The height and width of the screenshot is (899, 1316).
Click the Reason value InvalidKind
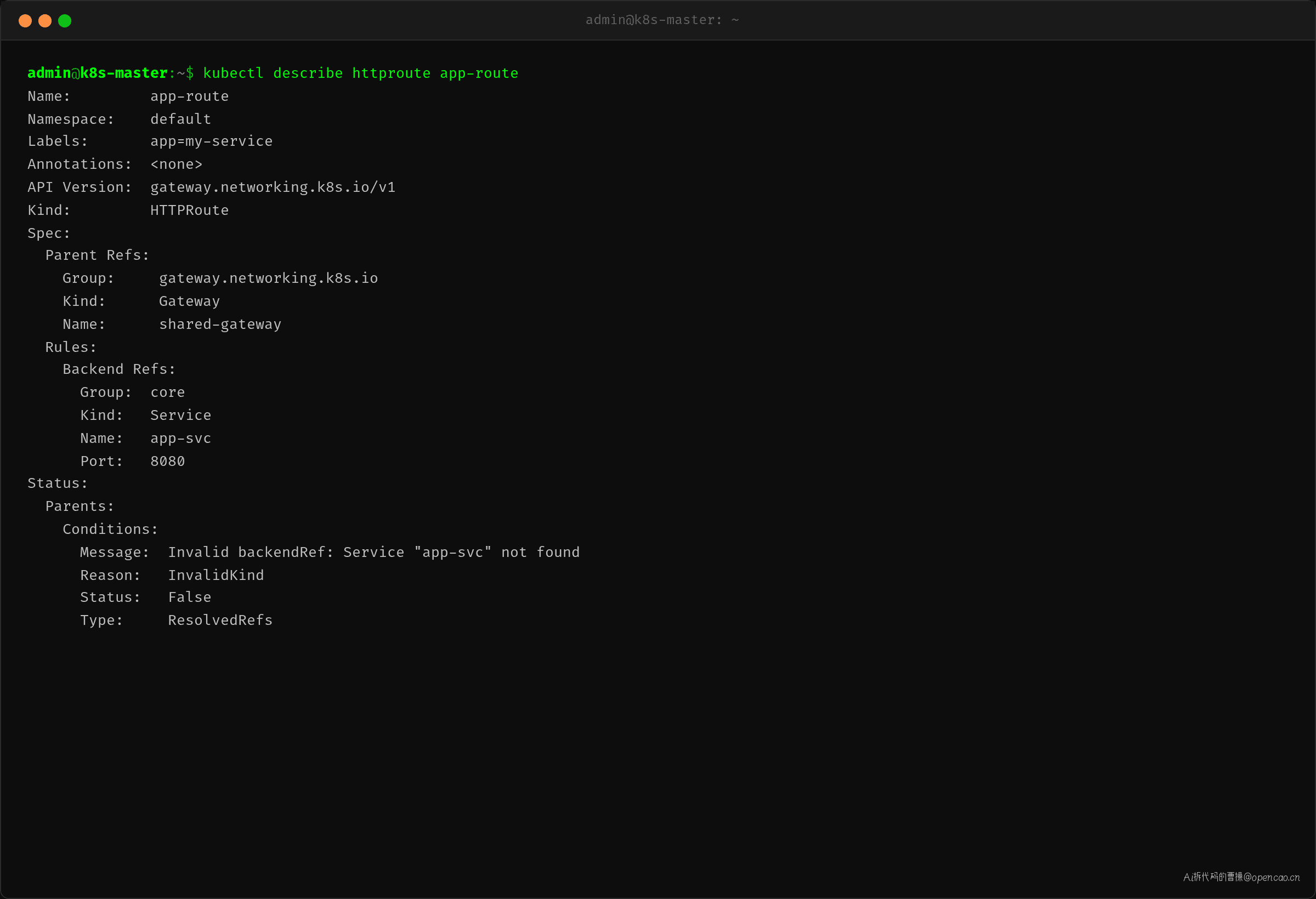pyautogui.click(x=215, y=575)
